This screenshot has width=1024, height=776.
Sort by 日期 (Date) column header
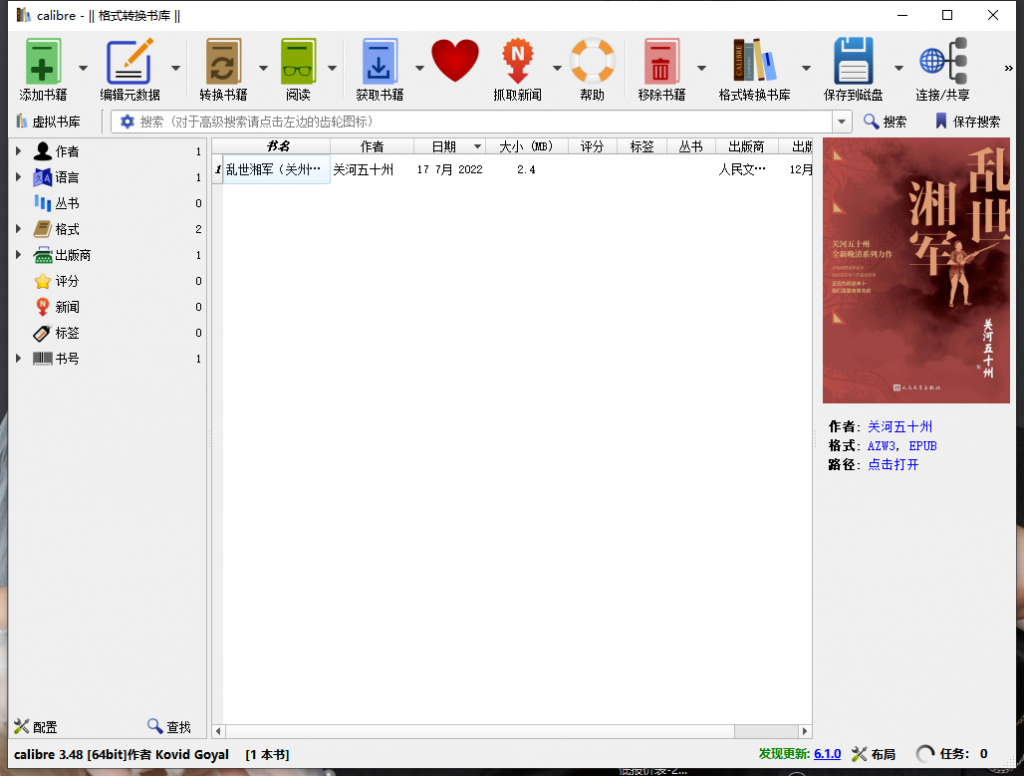(449, 146)
